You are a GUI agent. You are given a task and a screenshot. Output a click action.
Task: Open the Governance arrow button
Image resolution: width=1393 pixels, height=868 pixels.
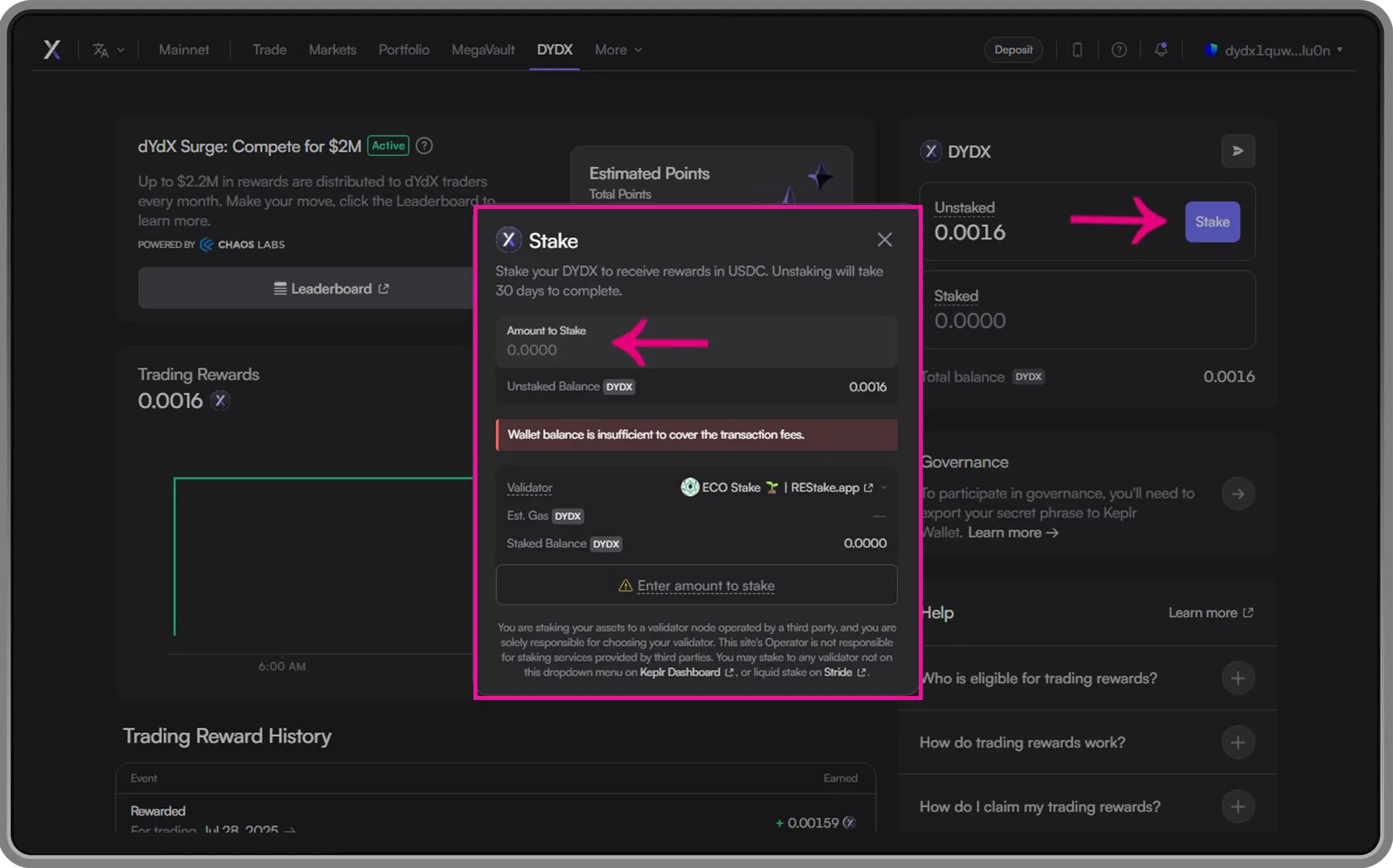tap(1238, 493)
